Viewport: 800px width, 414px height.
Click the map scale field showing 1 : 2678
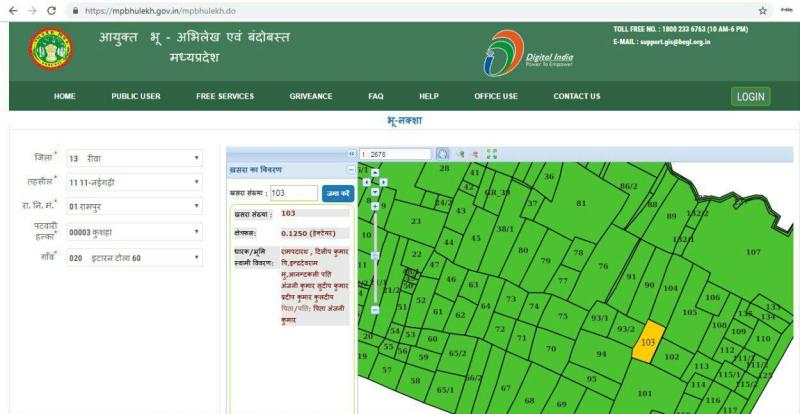[395, 154]
